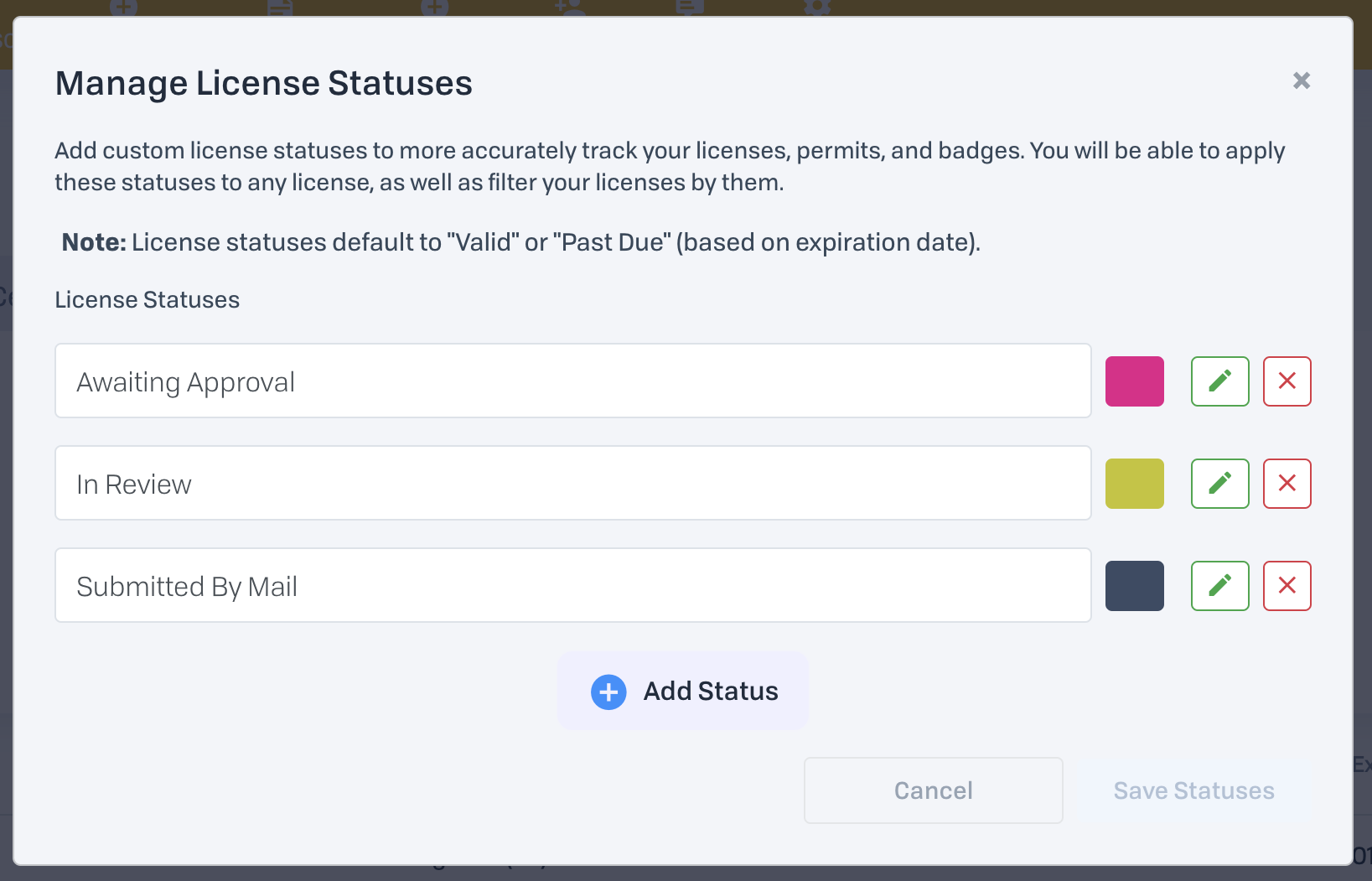Click the Awaiting Approval text field
The height and width of the screenshot is (881, 1372).
pyautogui.click(x=572, y=381)
